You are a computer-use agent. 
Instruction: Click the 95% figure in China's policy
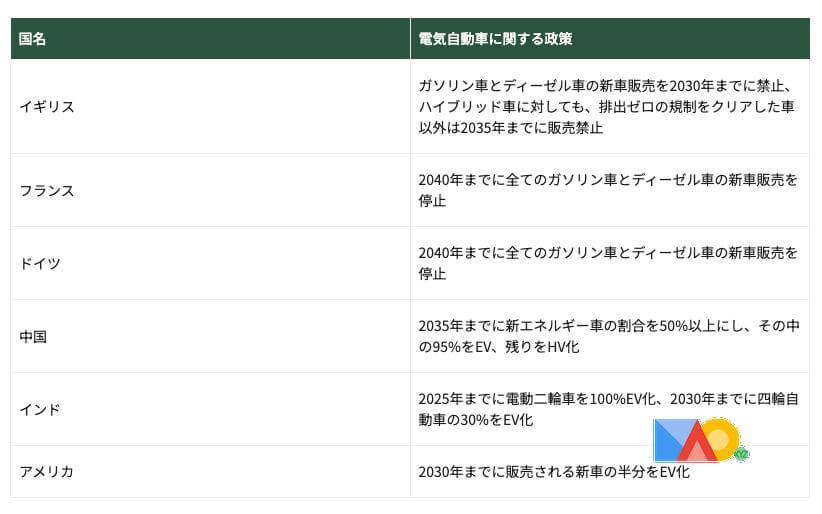(450, 347)
